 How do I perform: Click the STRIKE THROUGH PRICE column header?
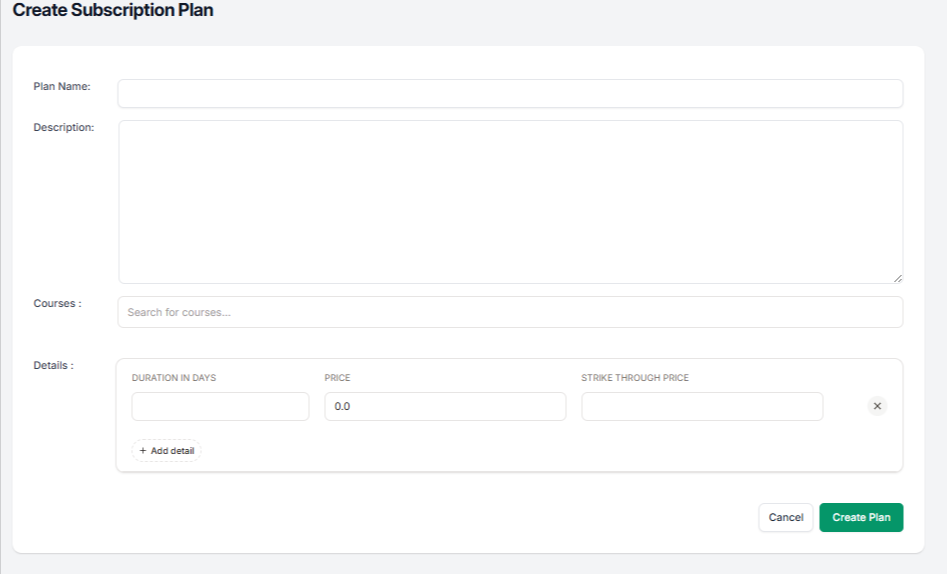pyautogui.click(x=635, y=378)
